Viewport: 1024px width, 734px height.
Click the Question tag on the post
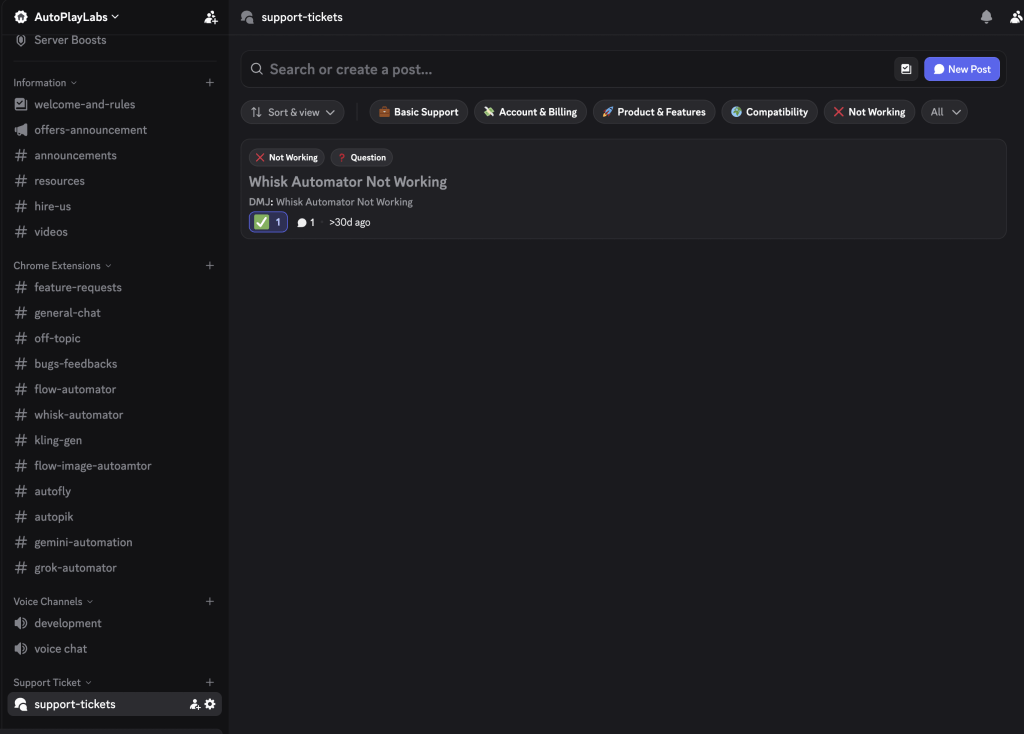pos(362,157)
